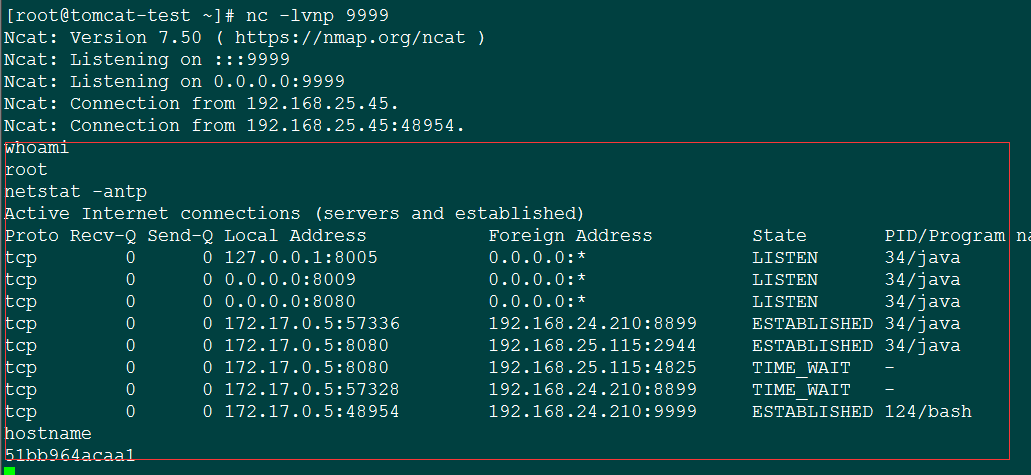Click the Foreign Address column header
This screenshot has width=1031, height=475.
pyautogui.click(x=570, y=236)
